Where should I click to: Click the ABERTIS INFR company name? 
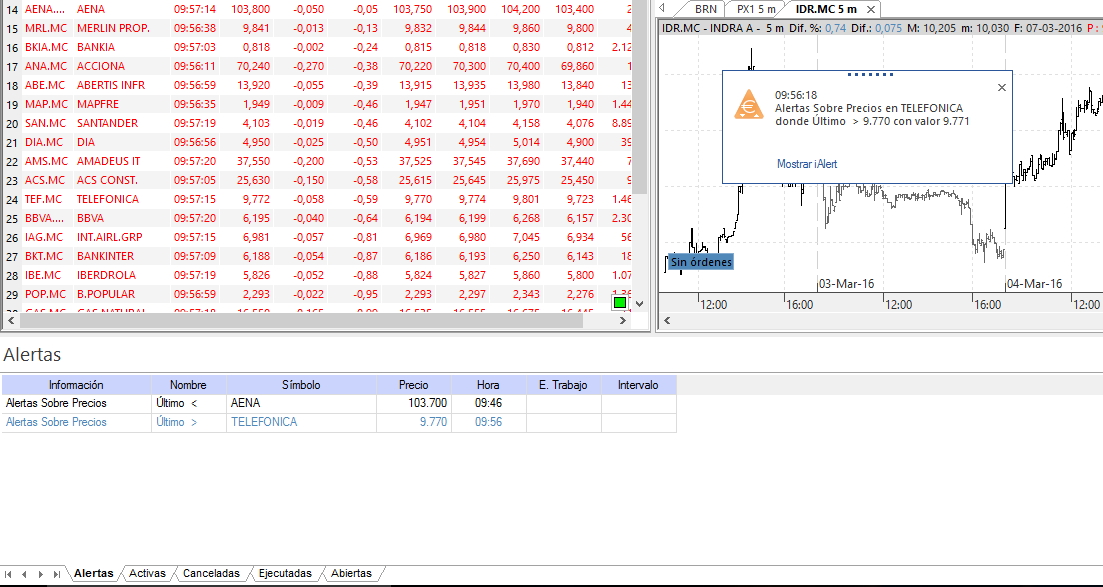click(110, 85)
